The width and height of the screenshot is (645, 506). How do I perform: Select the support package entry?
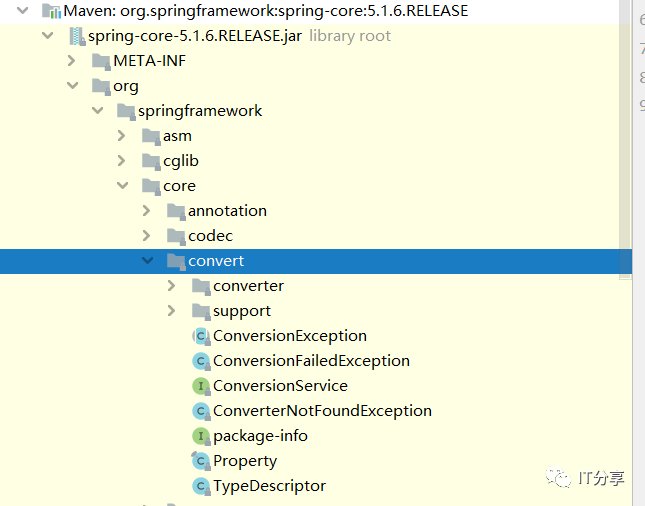click(242, 311)
